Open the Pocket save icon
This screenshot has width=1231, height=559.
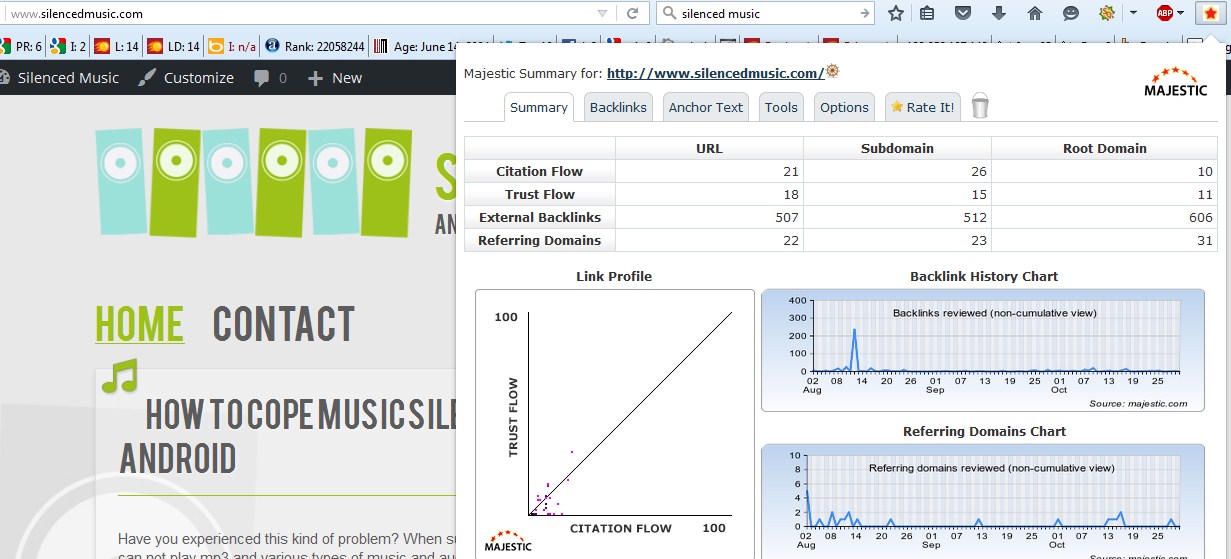tap(962, 13)
